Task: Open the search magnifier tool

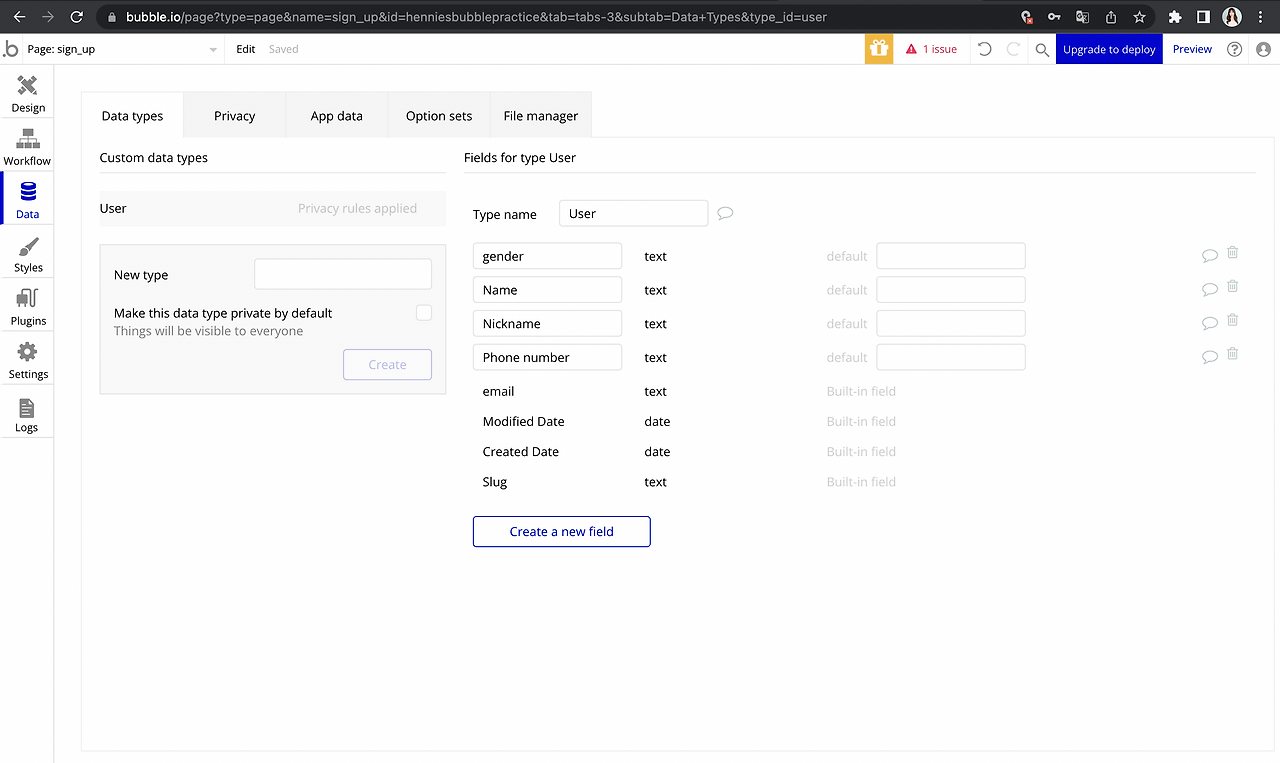Action: 1042,49
